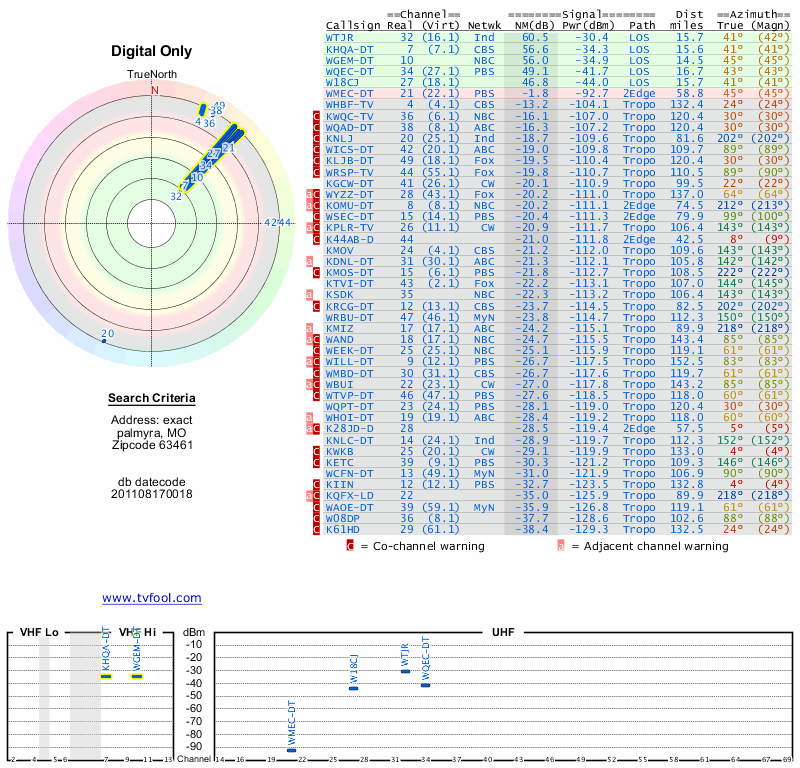Click the co-channel warning legend icon
The image size is (800, 768).
pos(350,546)
